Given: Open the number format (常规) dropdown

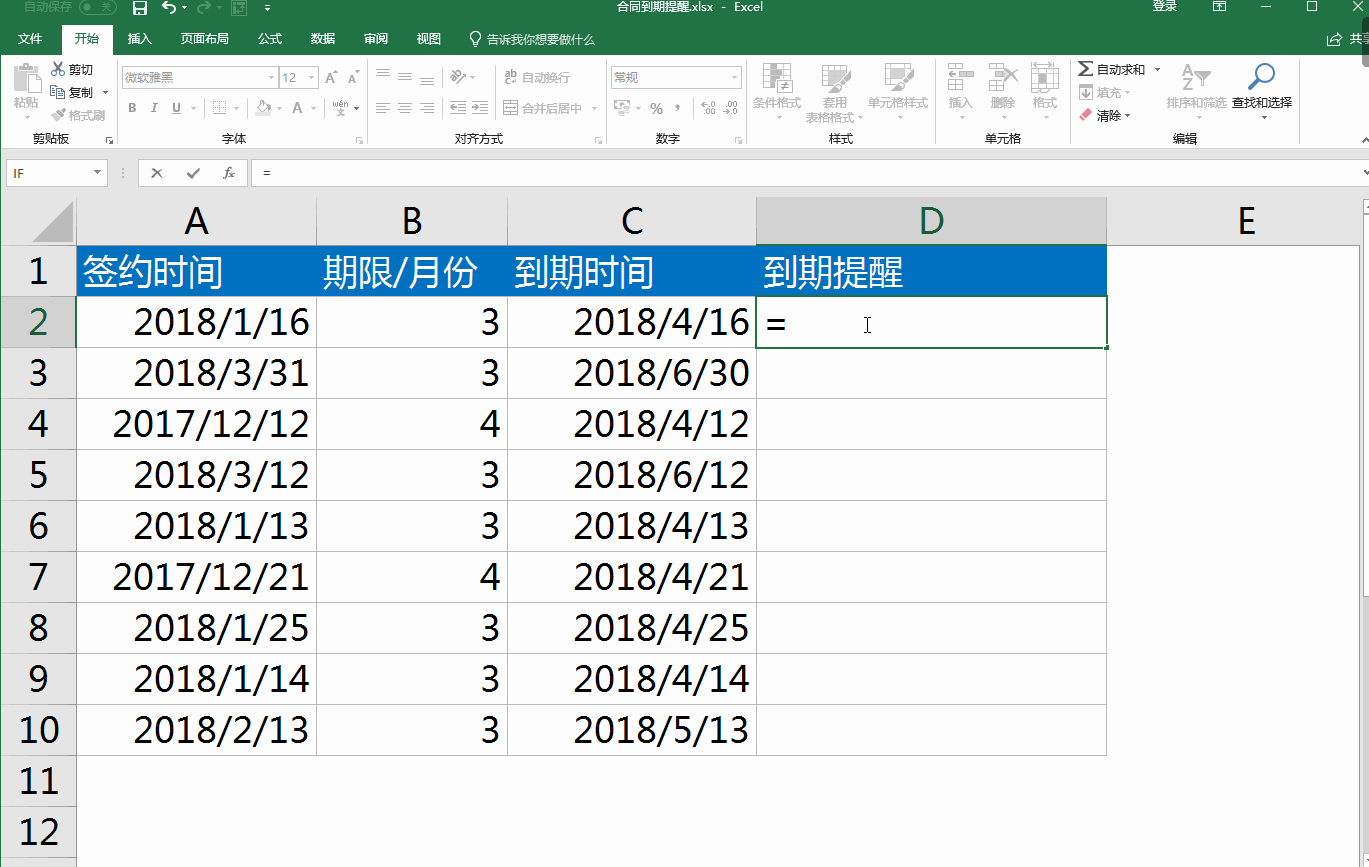Looking at the screenshot, I should coord(736,77).
